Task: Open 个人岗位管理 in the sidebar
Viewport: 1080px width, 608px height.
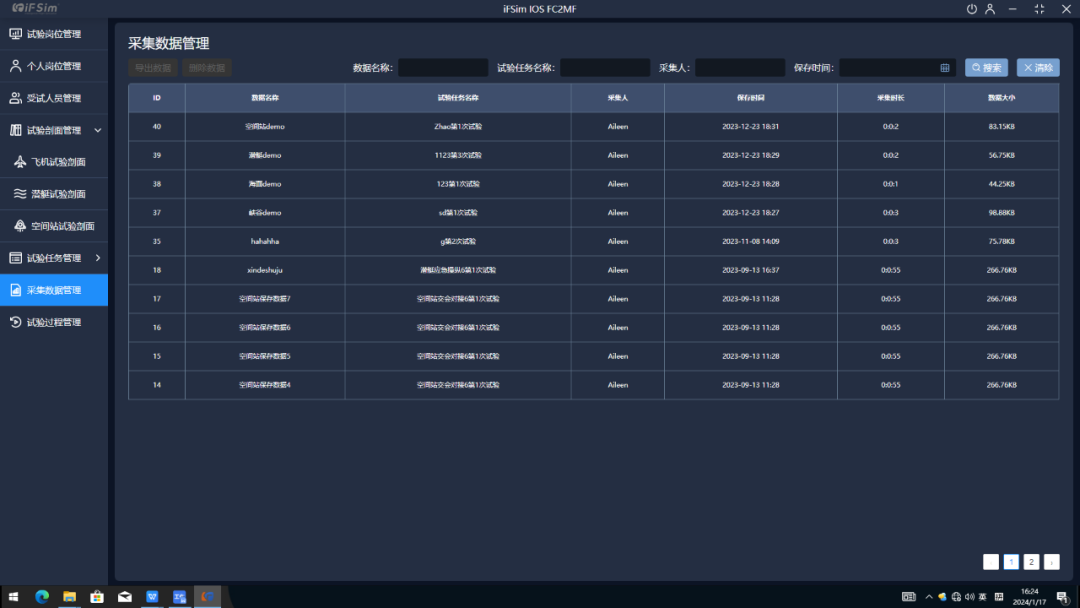Action: click(54, 66)
